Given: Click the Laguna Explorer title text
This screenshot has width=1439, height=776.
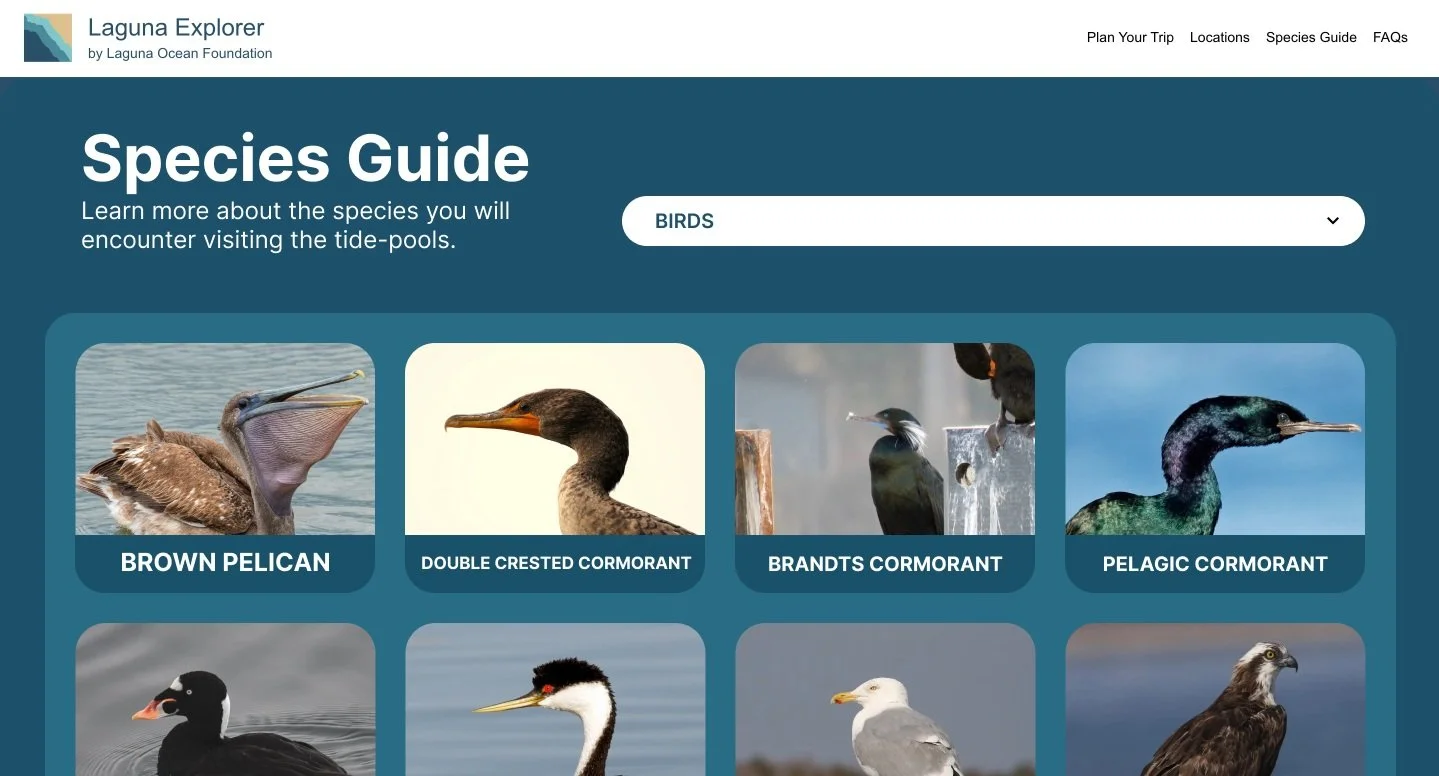Looking at the screenshot, I should tap(176, 28).
